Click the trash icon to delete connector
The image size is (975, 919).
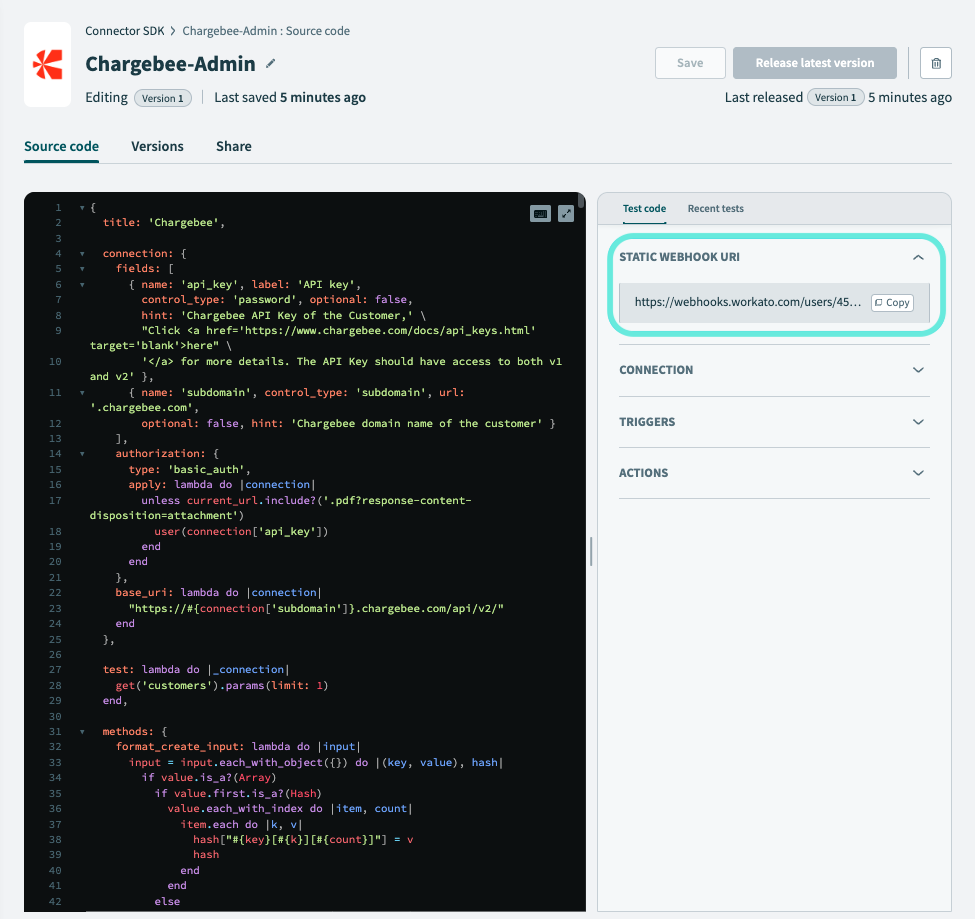[x=935, y=62]
